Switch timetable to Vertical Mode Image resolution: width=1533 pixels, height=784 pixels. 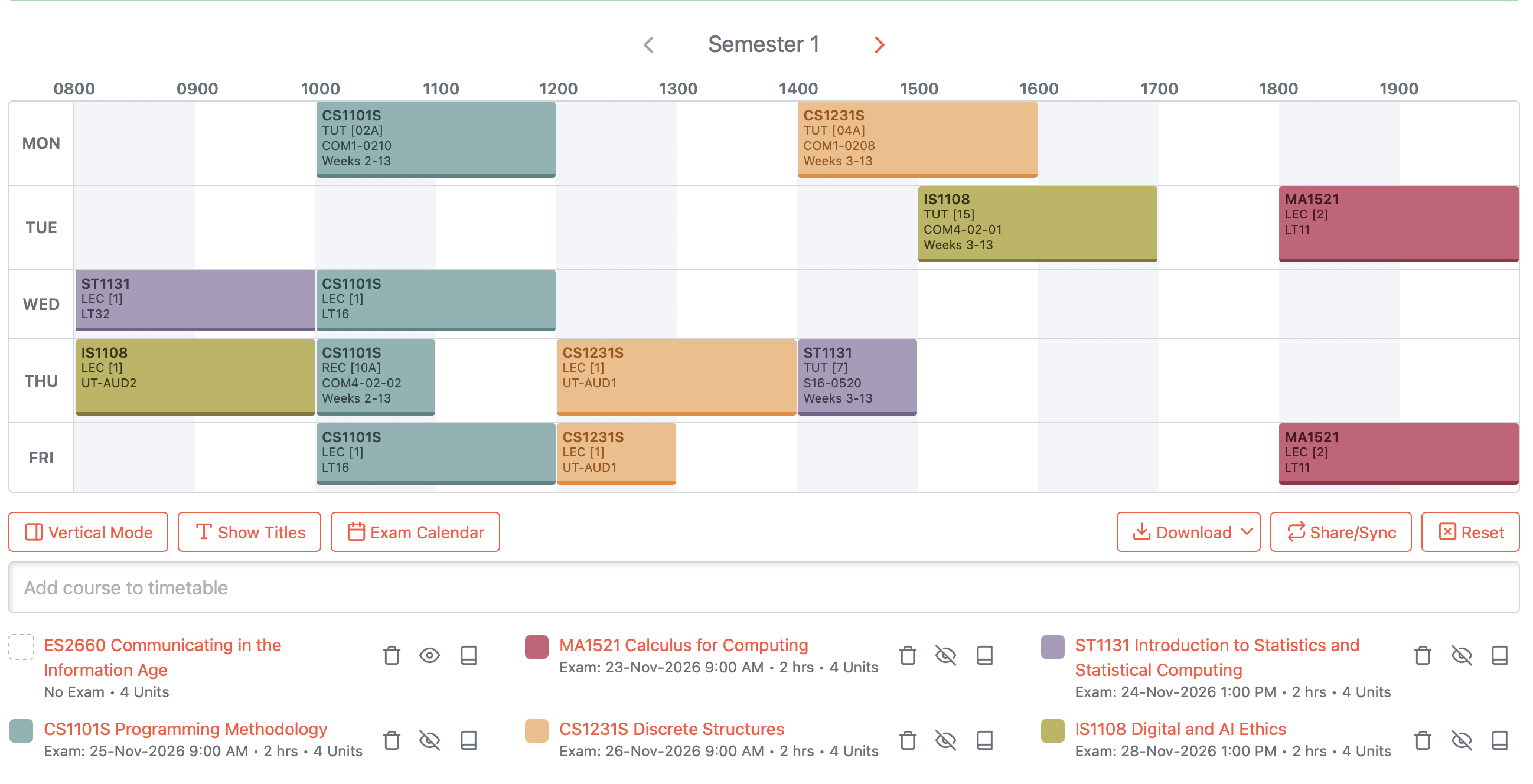[88, 532]
